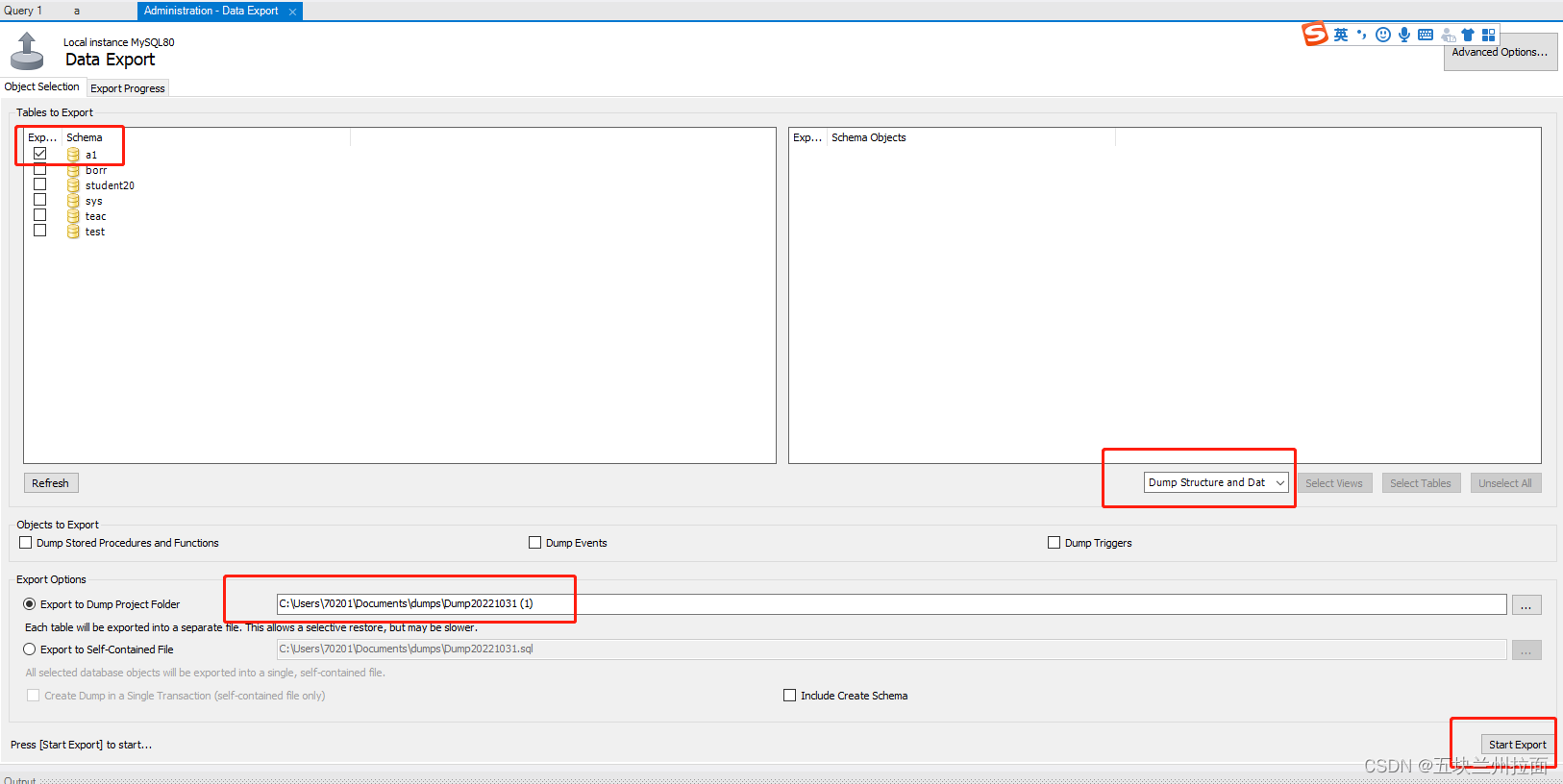The height and width of the screenshot is (784, 1563).
Task: Browse for the dump project folder path
Action: tap(1526, 604)
